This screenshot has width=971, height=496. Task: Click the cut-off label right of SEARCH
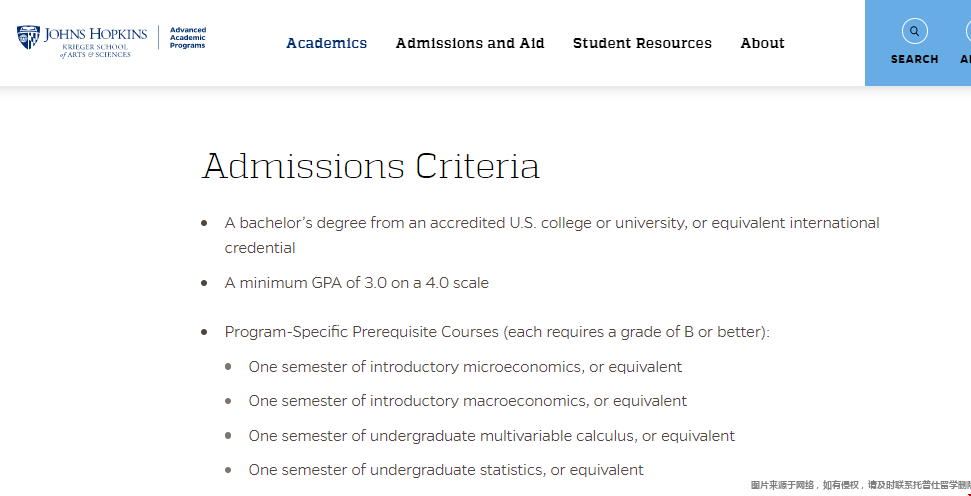click(x=965, y=59)
